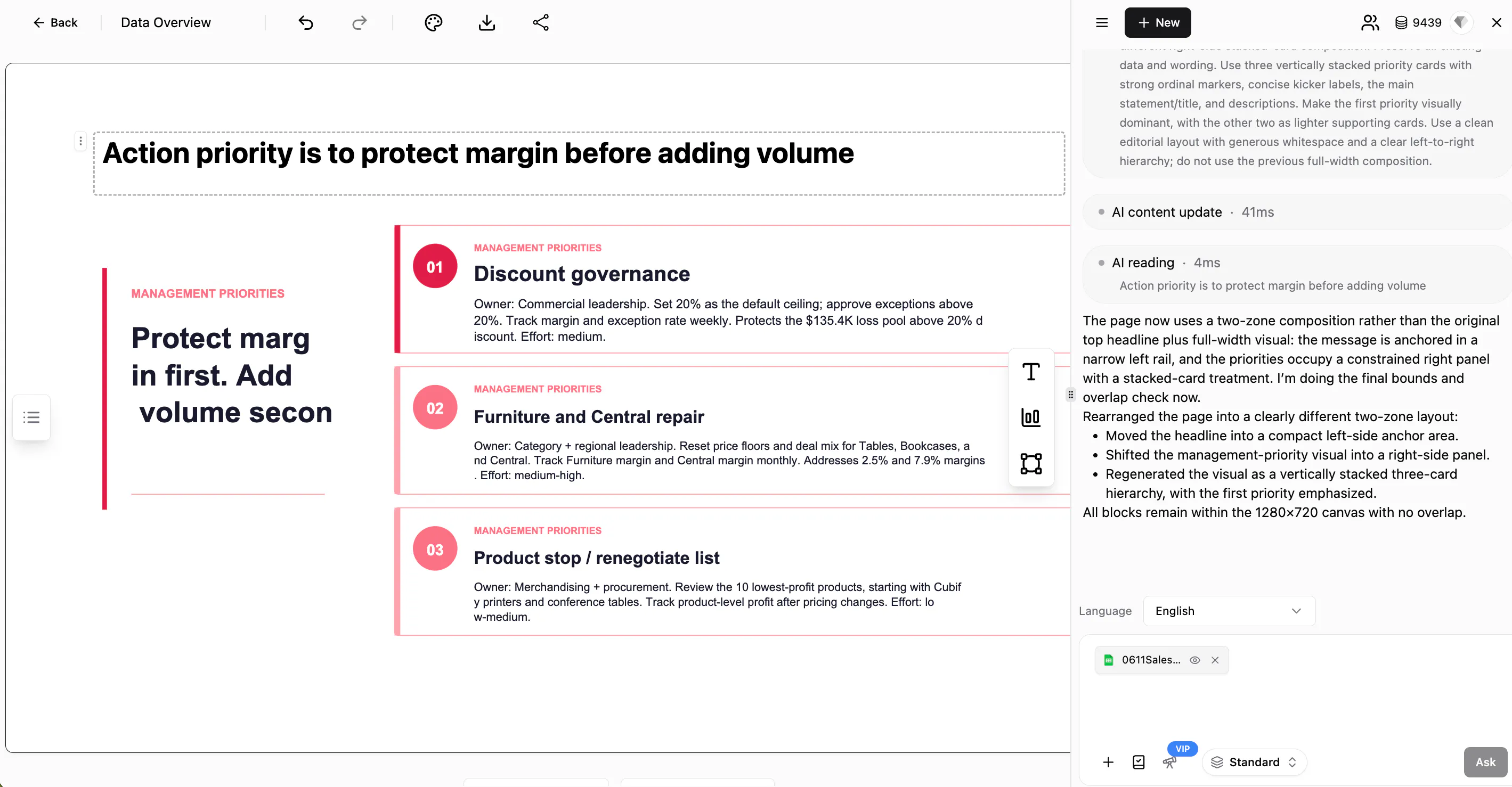Select the chart insert tool
Image resolution: width=1512 pixels, height=787 pixels.
tap(1031, 417)
